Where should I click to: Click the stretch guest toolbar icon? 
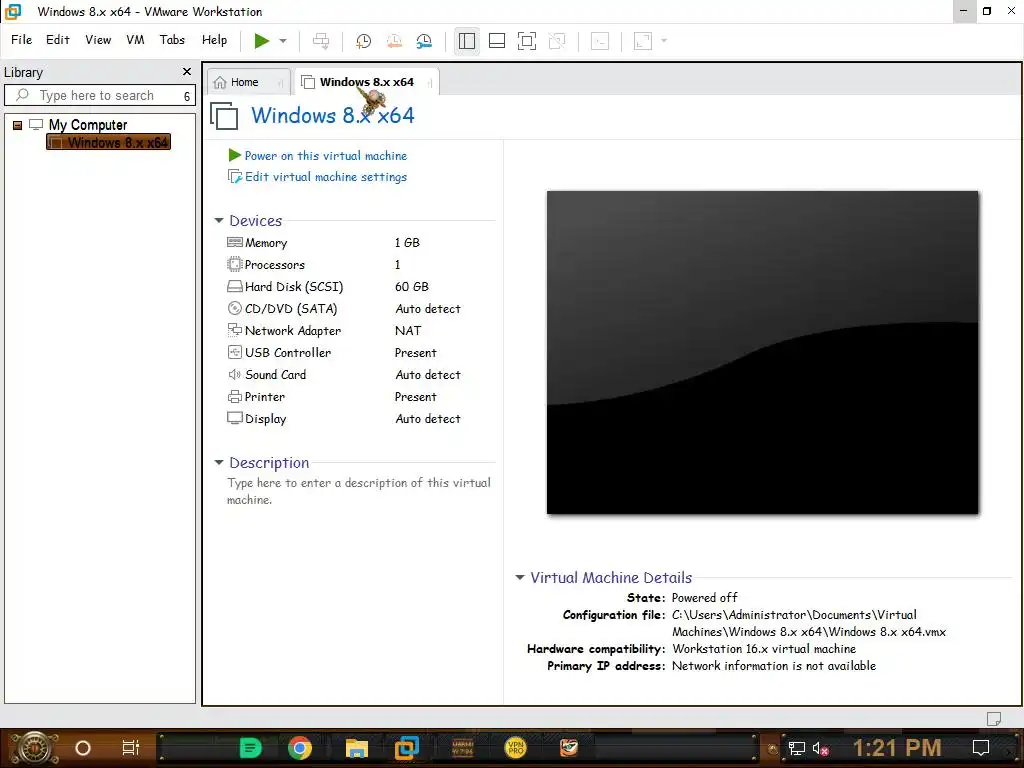point(643,41)
